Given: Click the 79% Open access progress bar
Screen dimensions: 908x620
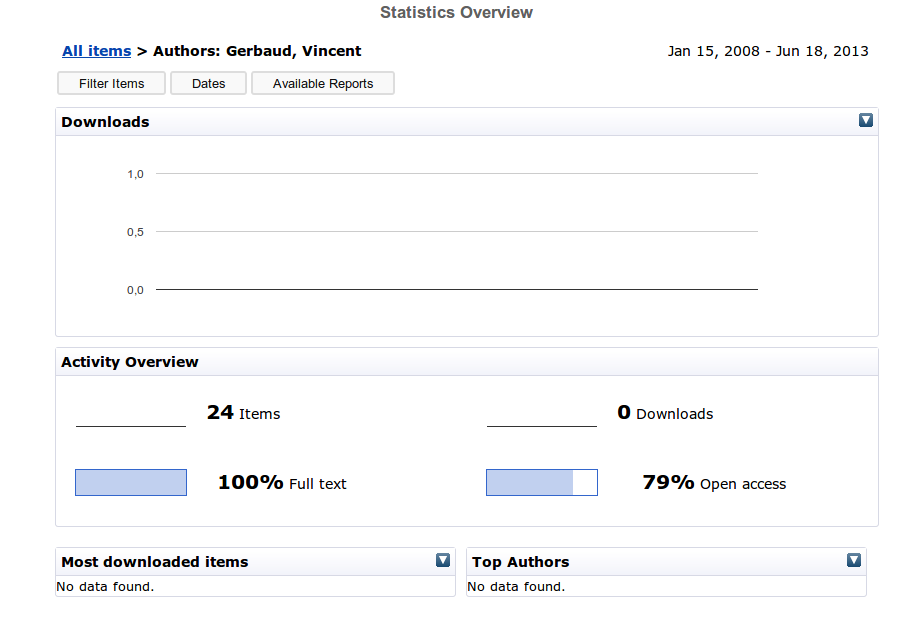Looking at the screenshot, I should click(541, 482).
